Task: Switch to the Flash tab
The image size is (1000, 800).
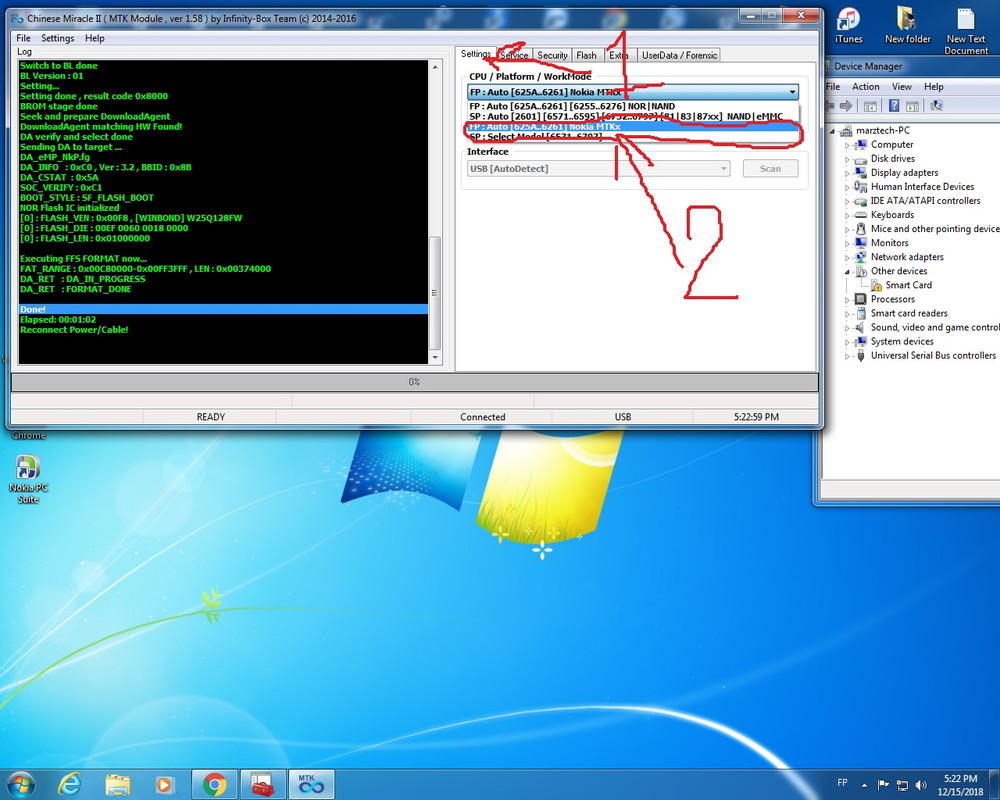Action: click(x=586, y=56)
